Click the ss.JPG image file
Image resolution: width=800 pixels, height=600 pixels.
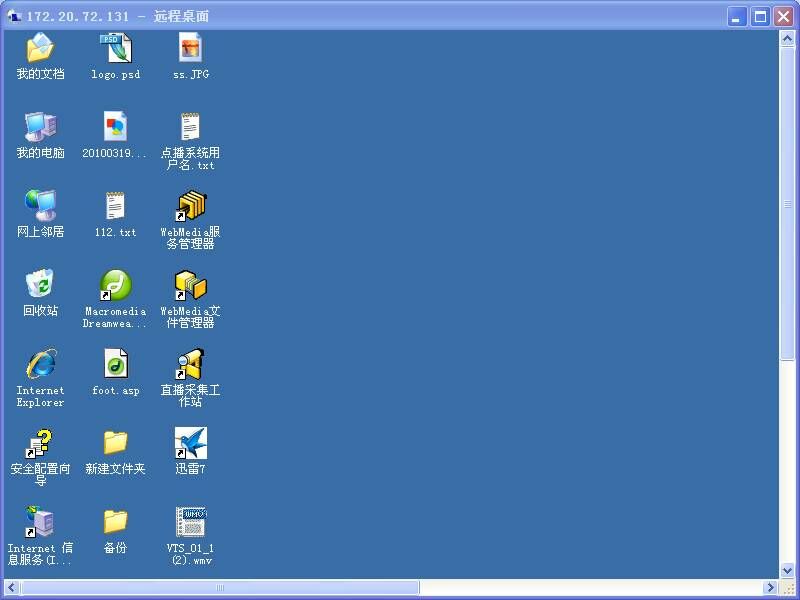(x=190, y=48)
